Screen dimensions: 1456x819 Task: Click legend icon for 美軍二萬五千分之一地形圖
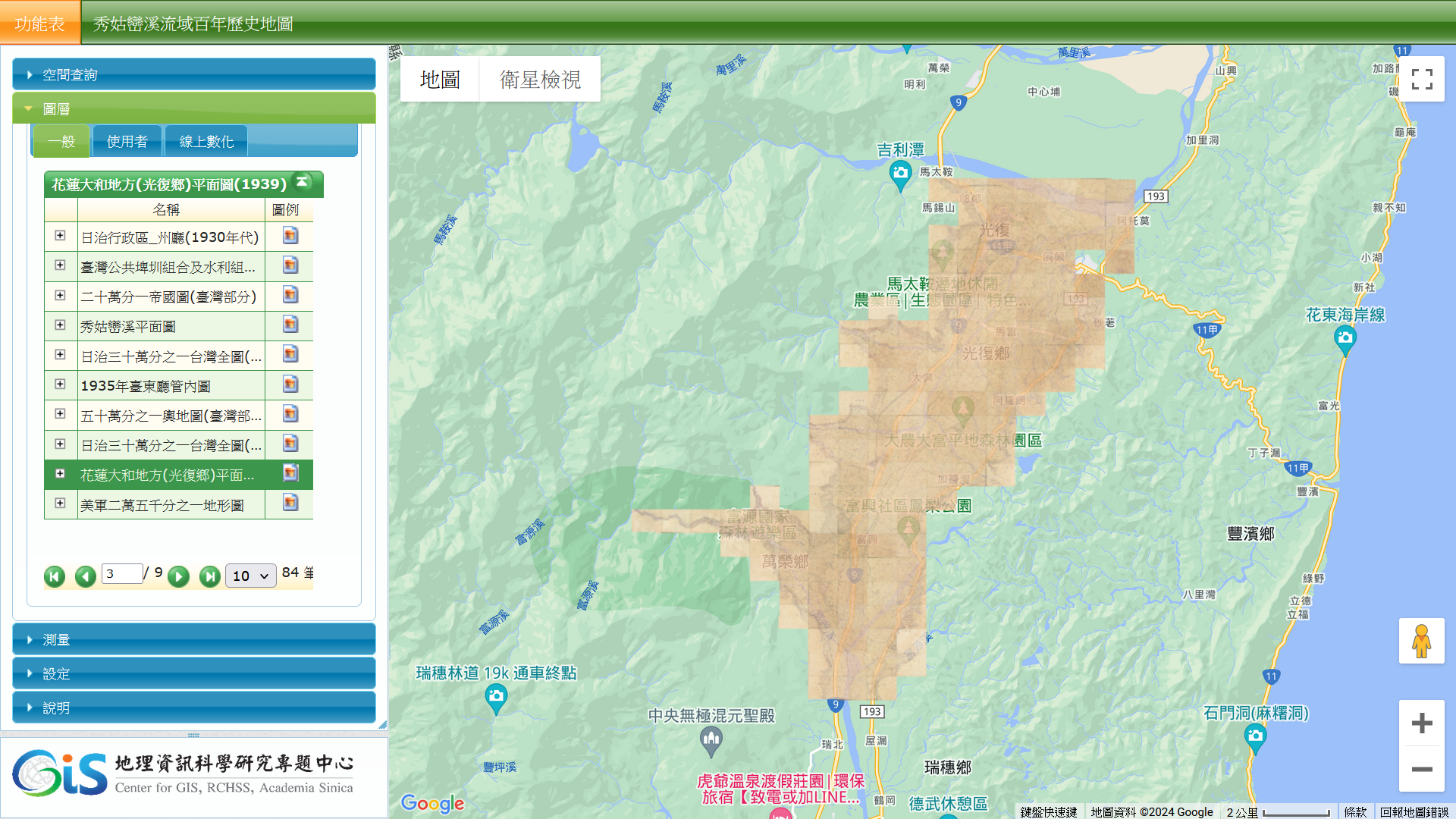click(x=290, y=503)
